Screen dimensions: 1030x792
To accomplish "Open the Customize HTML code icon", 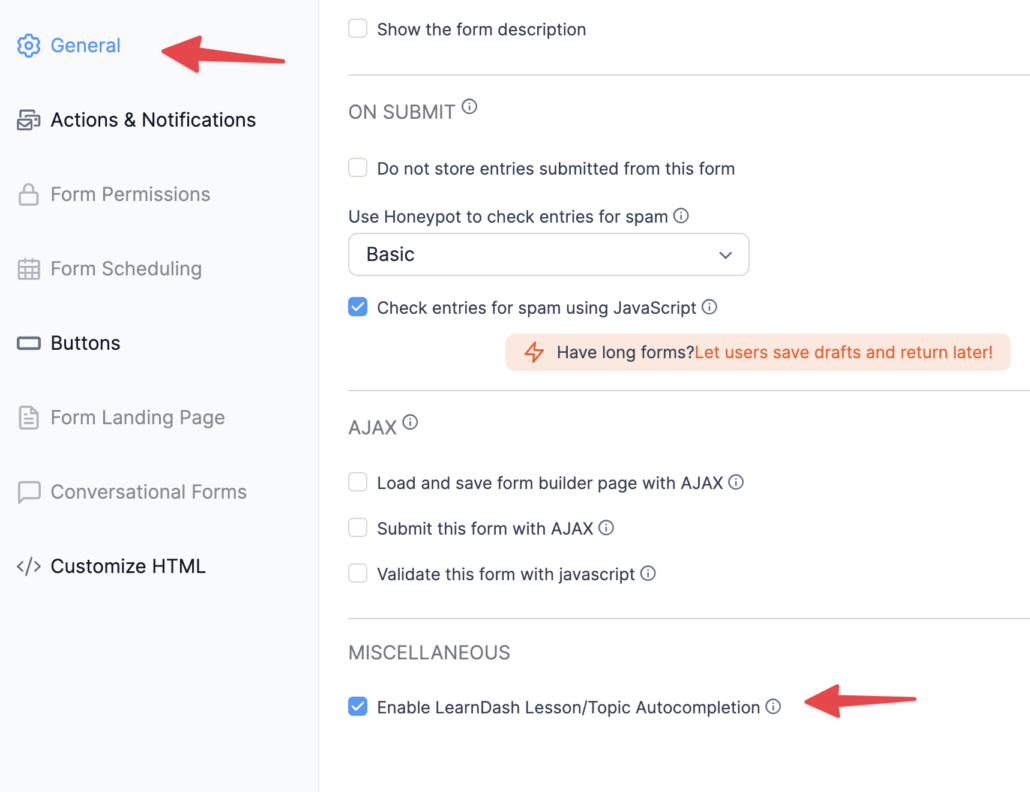I will (29, 566).
